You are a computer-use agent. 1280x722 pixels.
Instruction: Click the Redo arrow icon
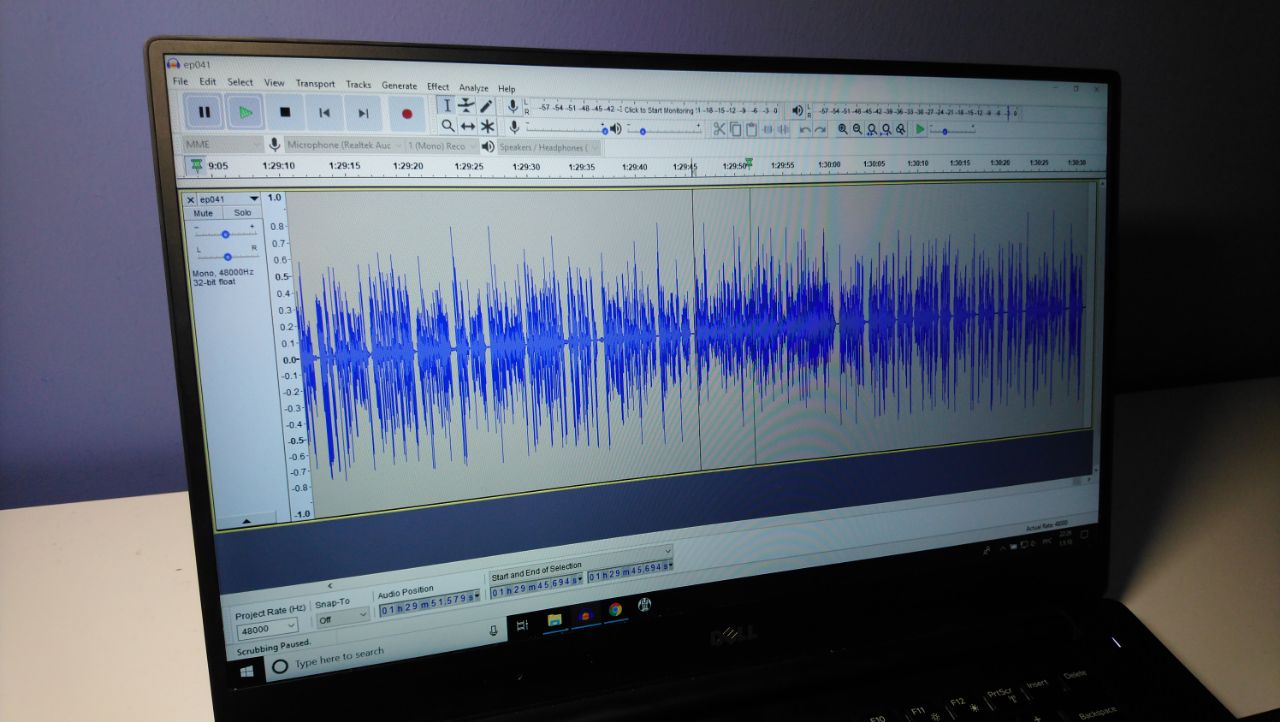[x=820, y=130]
